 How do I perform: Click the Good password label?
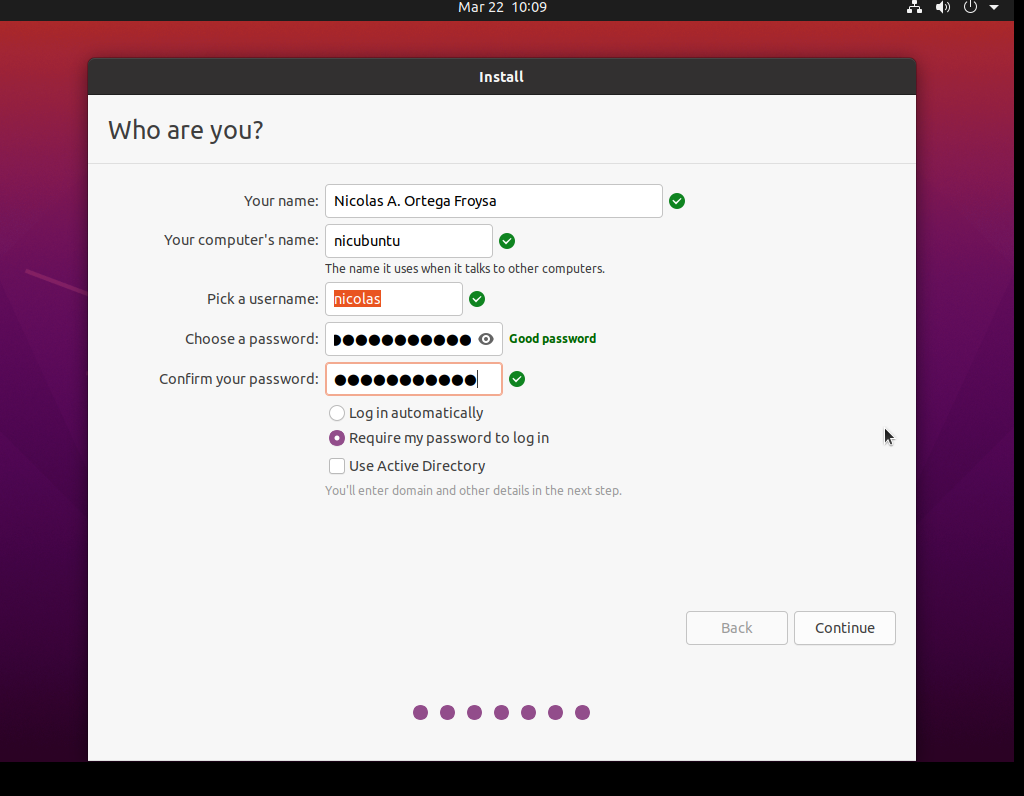[x=552, y=339]
